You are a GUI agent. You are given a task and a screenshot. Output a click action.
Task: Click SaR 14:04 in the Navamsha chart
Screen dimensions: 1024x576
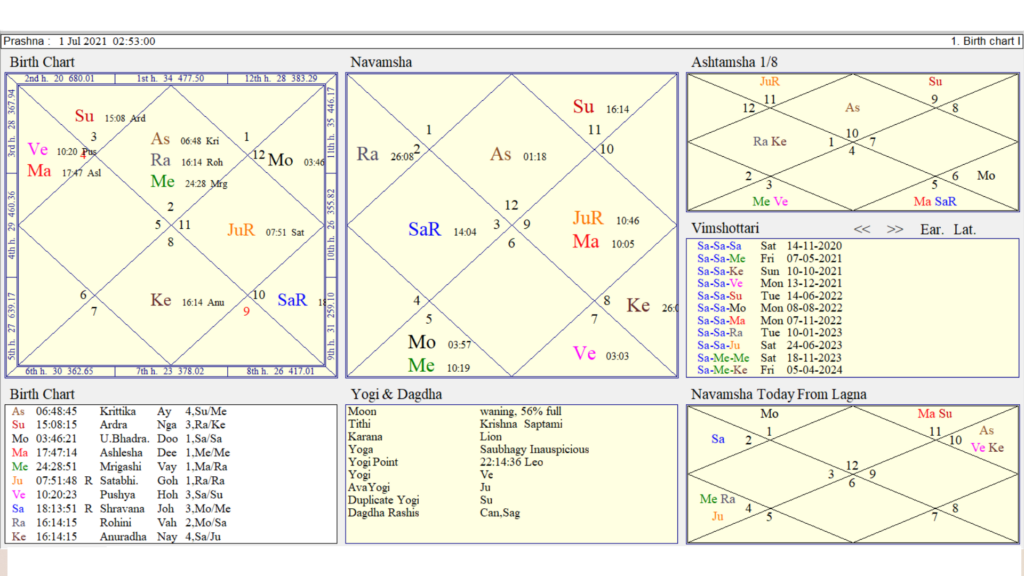click(442, 230)
